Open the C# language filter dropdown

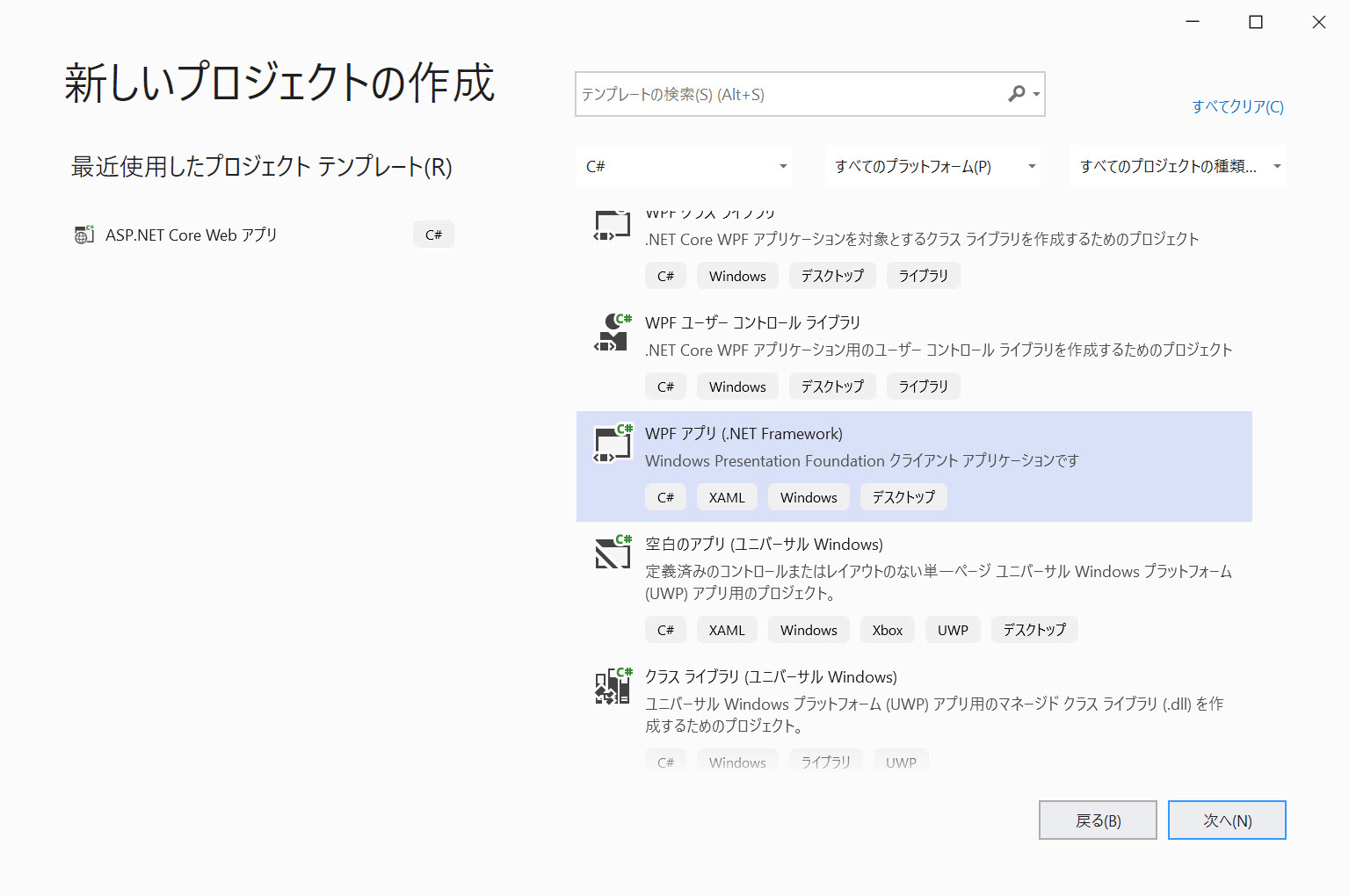[685, 166]
